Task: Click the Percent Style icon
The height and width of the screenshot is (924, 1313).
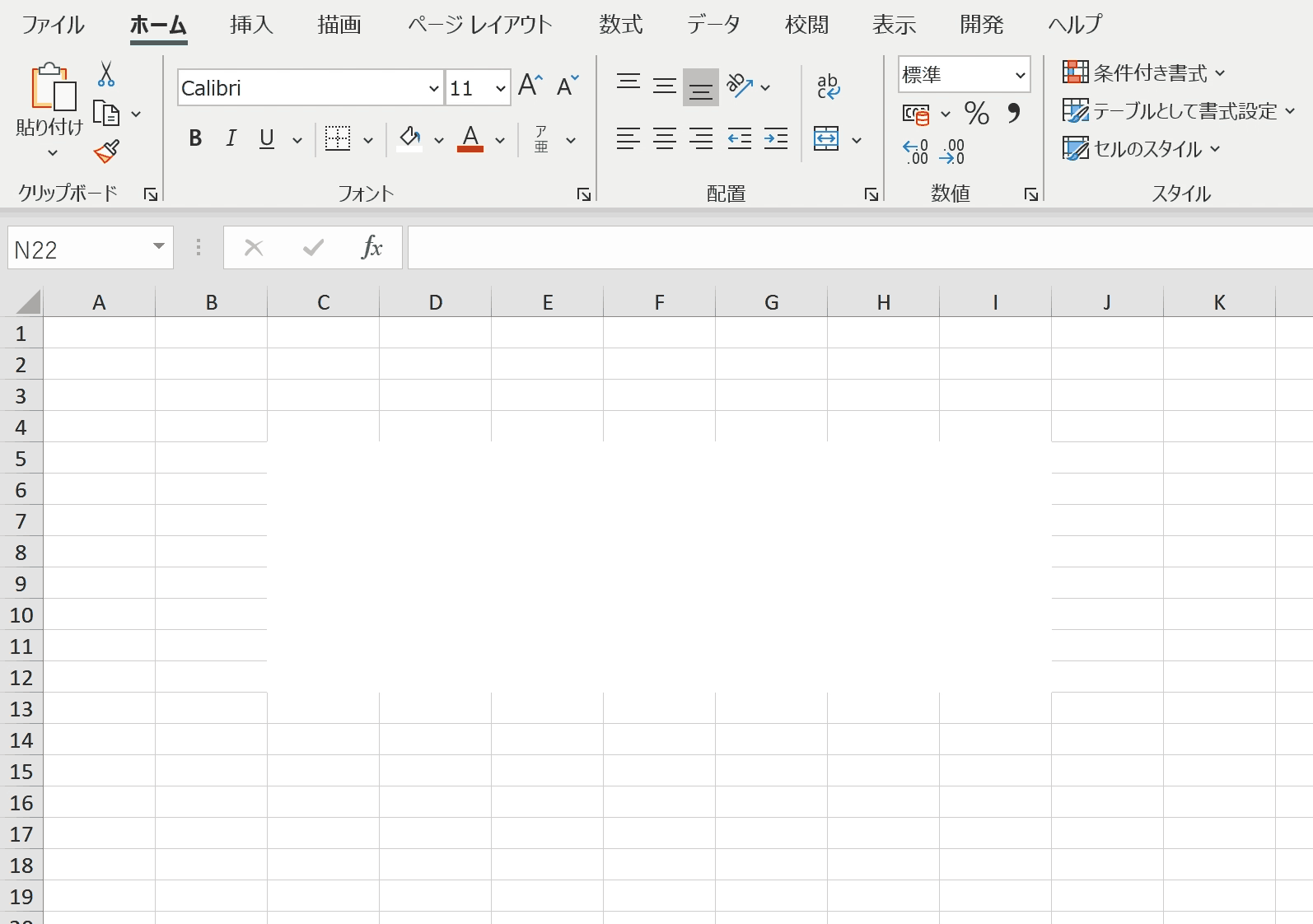Action: click(977, 113)
